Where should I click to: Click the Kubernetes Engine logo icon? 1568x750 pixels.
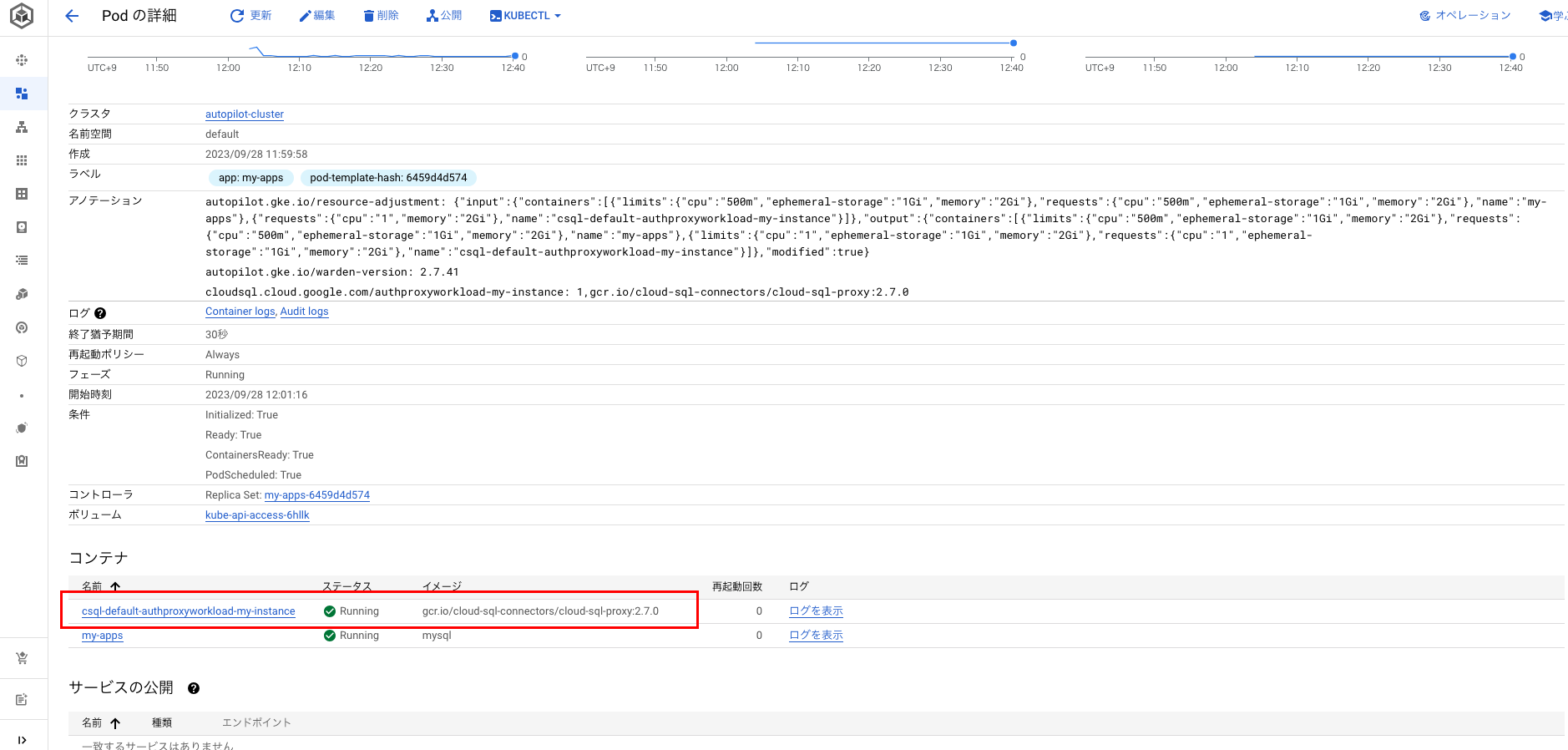22,15
